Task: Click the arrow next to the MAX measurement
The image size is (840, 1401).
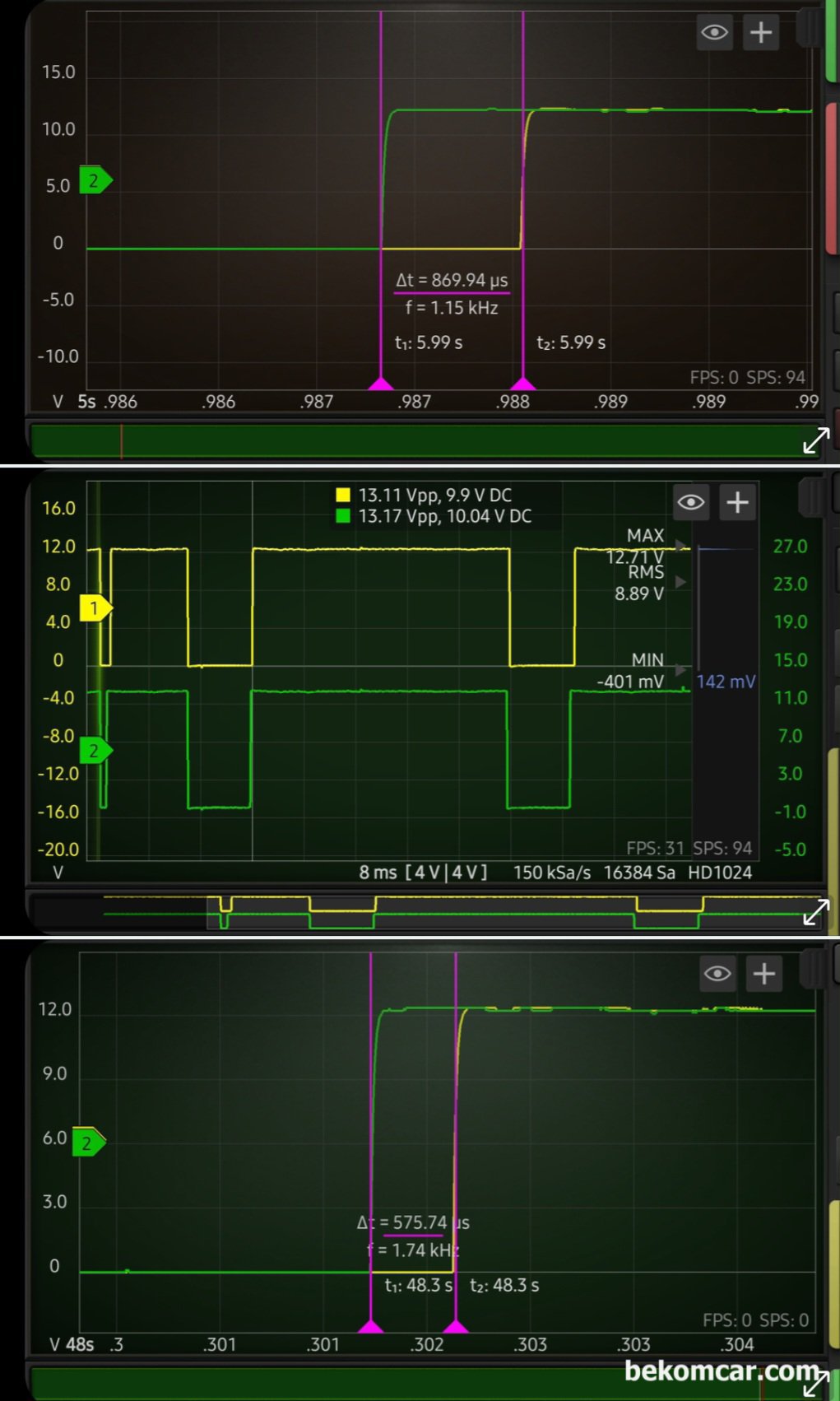Action: [680, 545]
